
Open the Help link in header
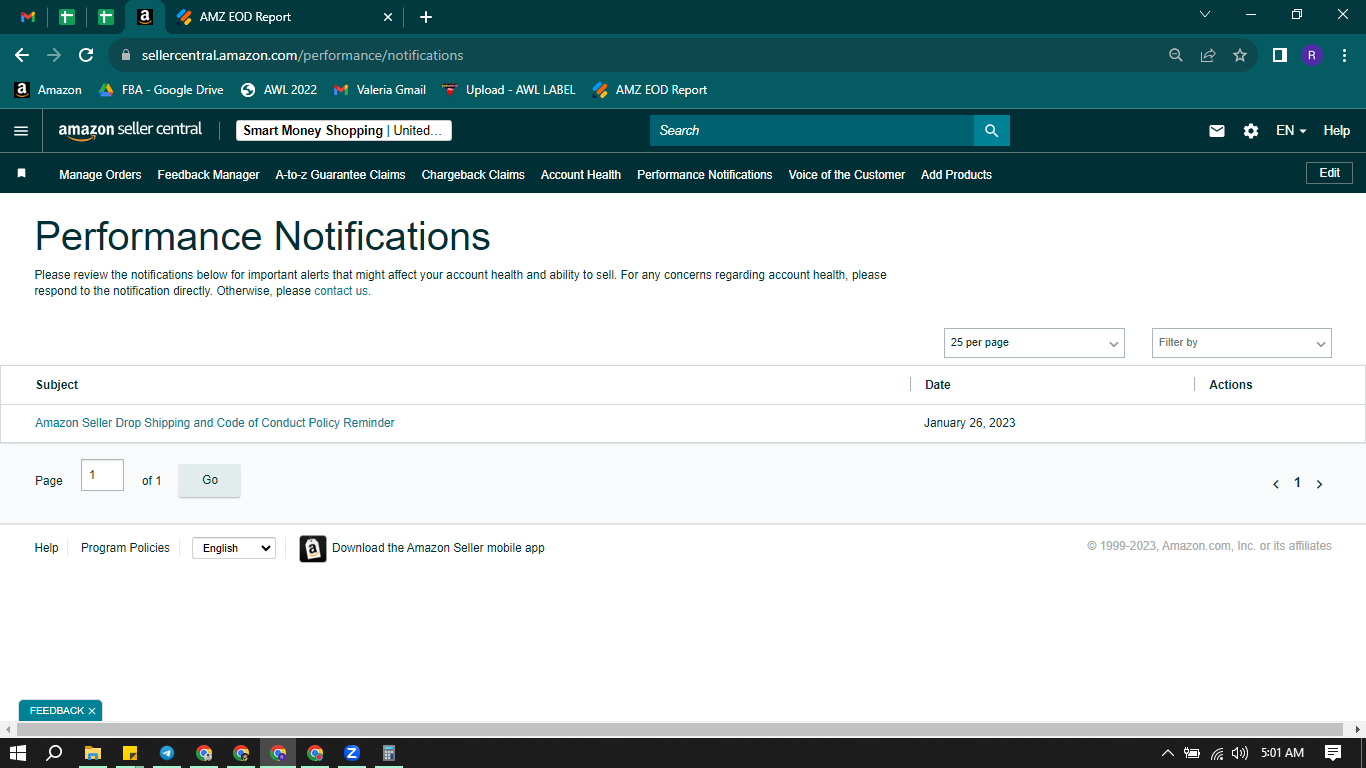[1337, 131]
